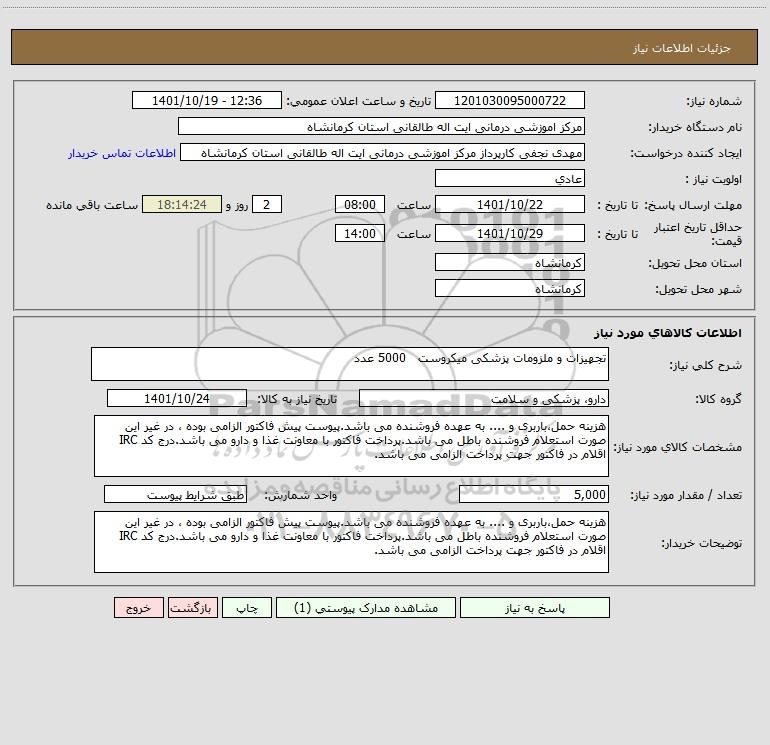770x745 pixels.
Task: Select the need number field 1201030095000722
Action: 510,100
